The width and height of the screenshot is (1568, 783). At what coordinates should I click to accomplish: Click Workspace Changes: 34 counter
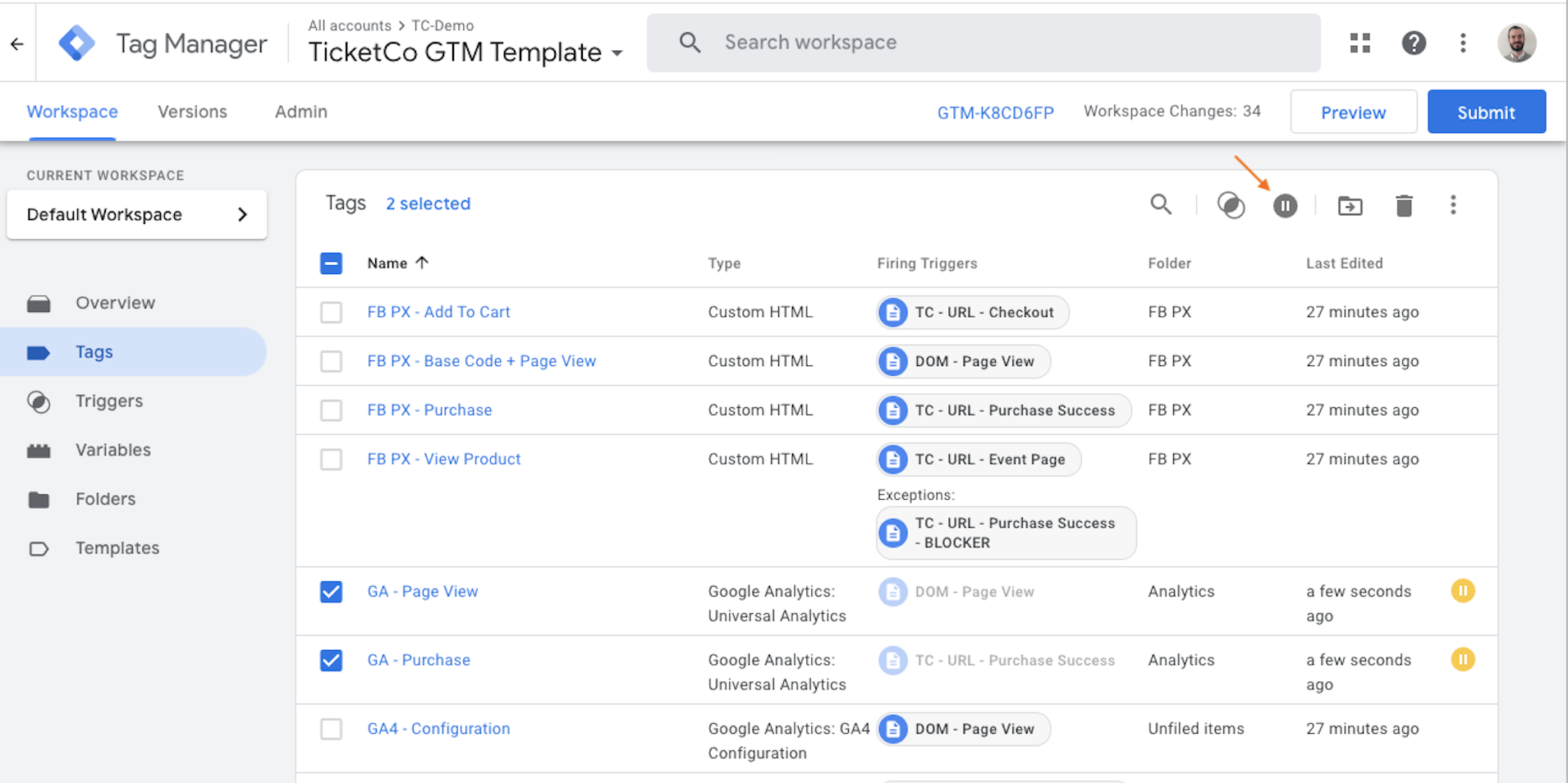pyautogui.click(x=1171, y=112)
